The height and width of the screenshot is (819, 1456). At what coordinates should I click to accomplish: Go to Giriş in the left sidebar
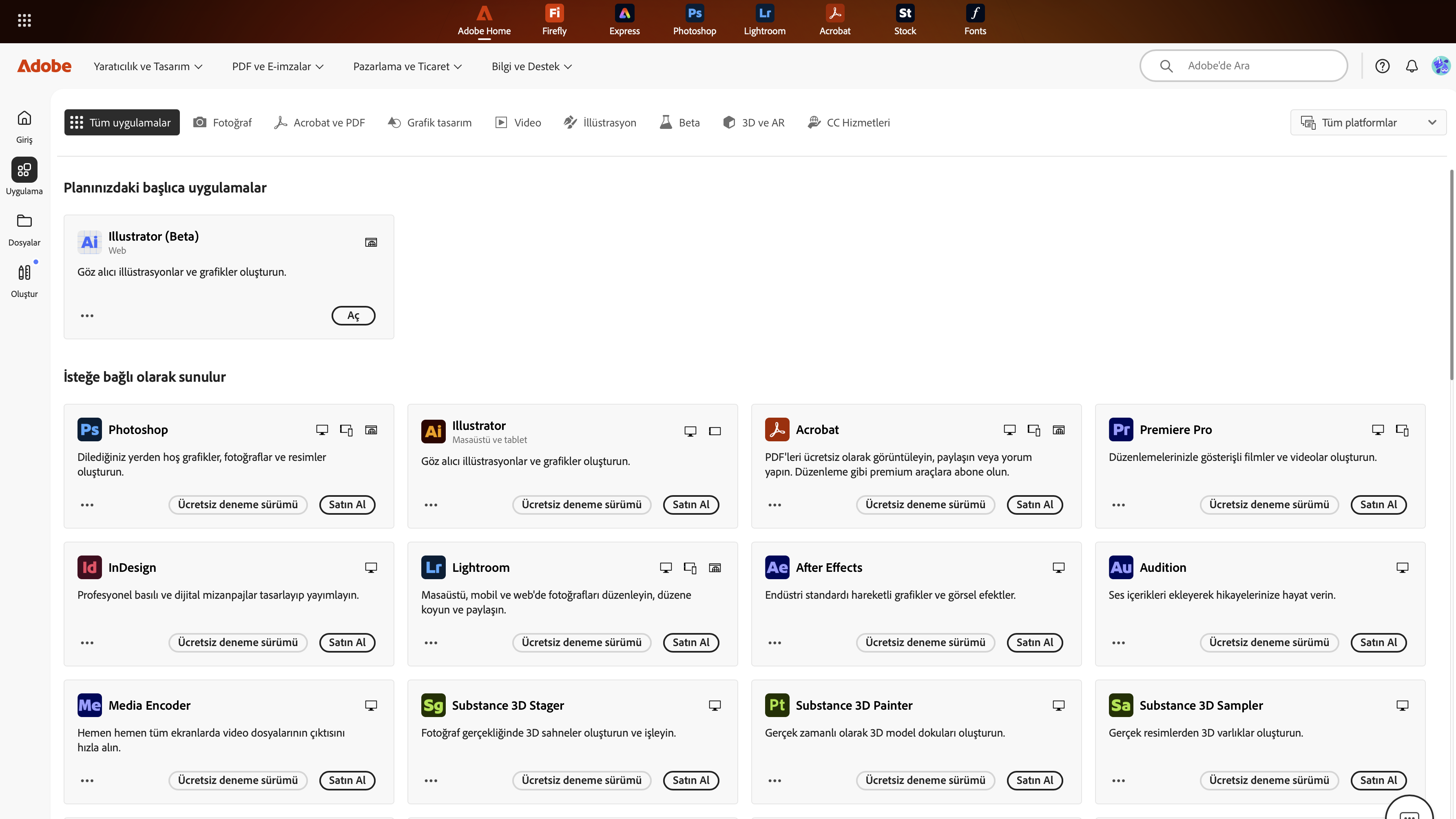[x=24, y=126]
